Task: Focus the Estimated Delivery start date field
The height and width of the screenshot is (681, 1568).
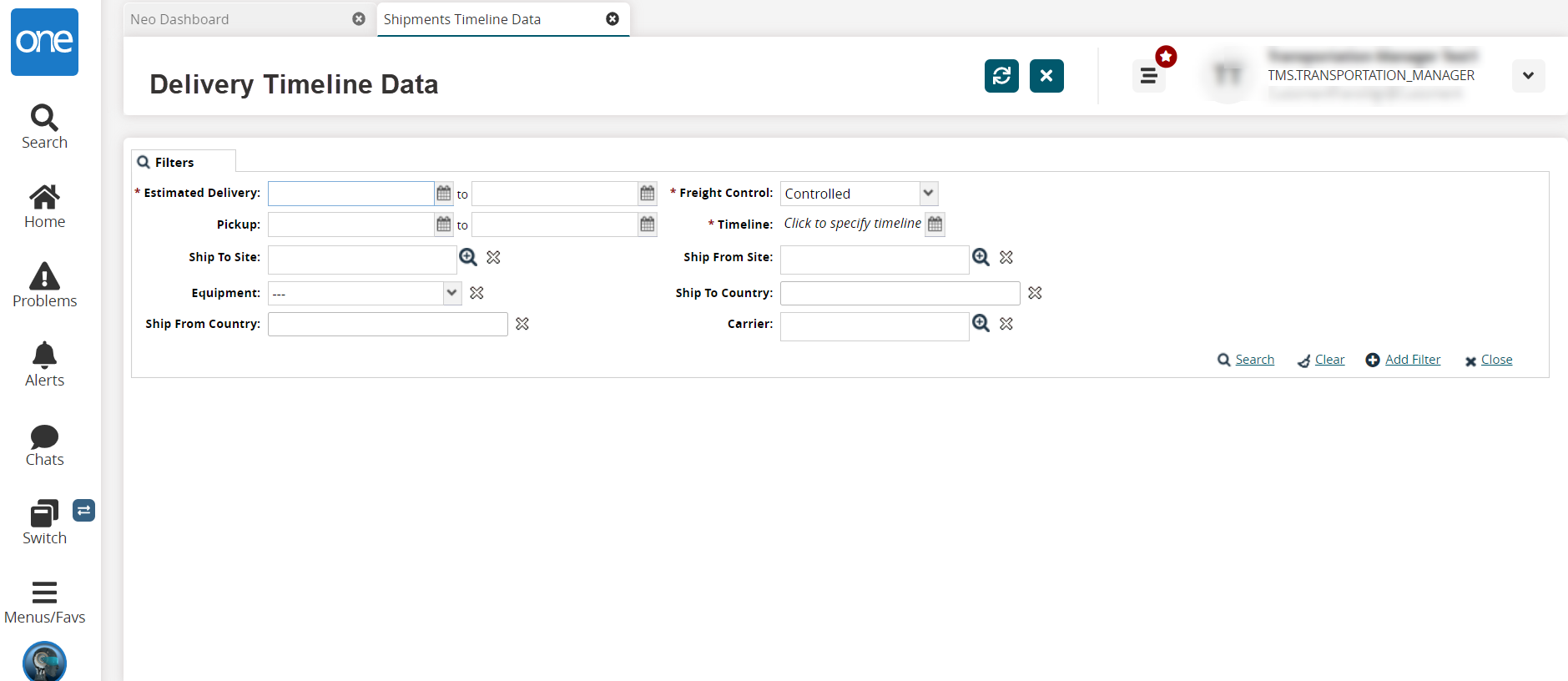Action: tap(350, 194)
